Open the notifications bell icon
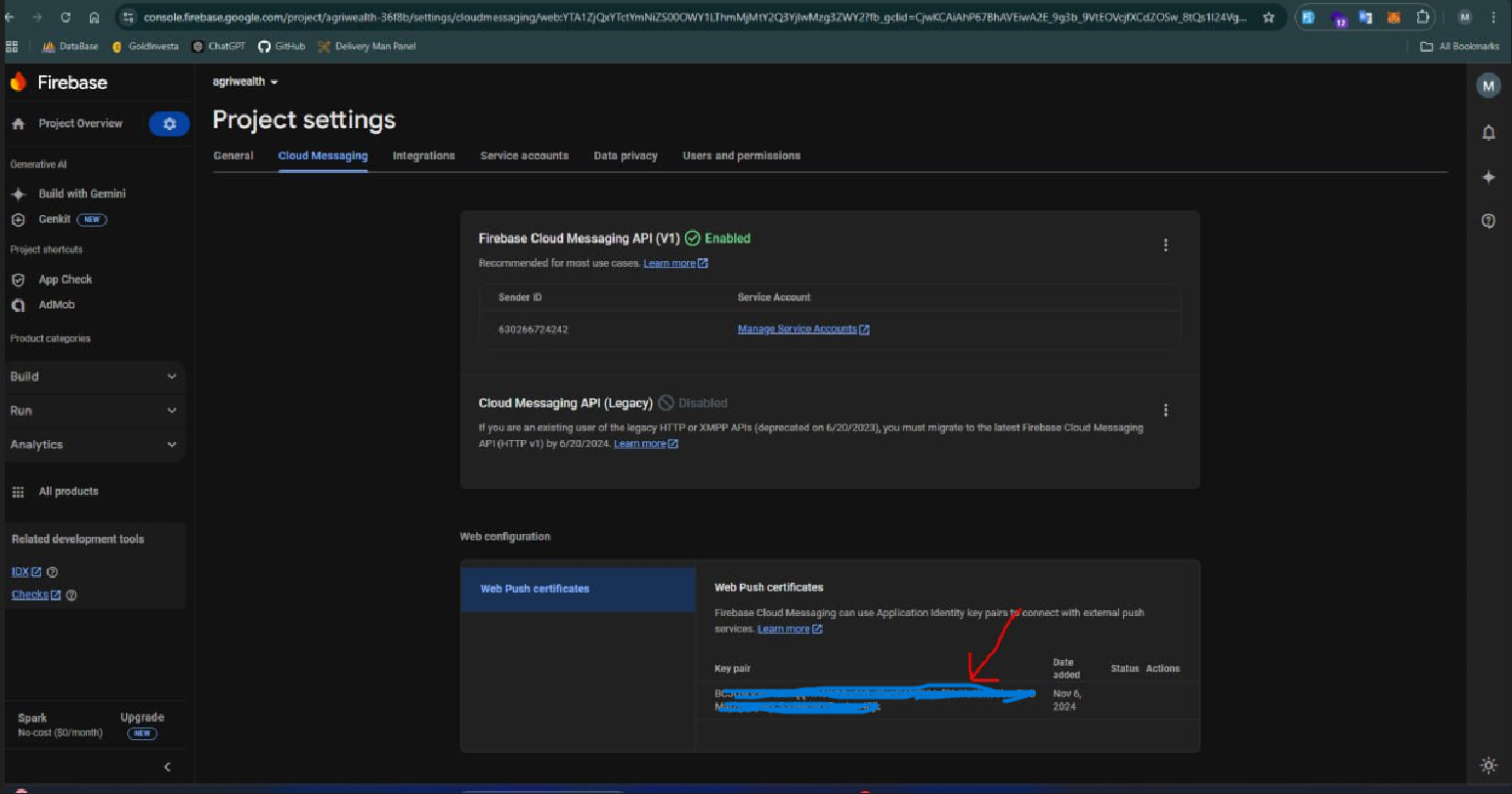1512x794 pixels. [1489, 132]
